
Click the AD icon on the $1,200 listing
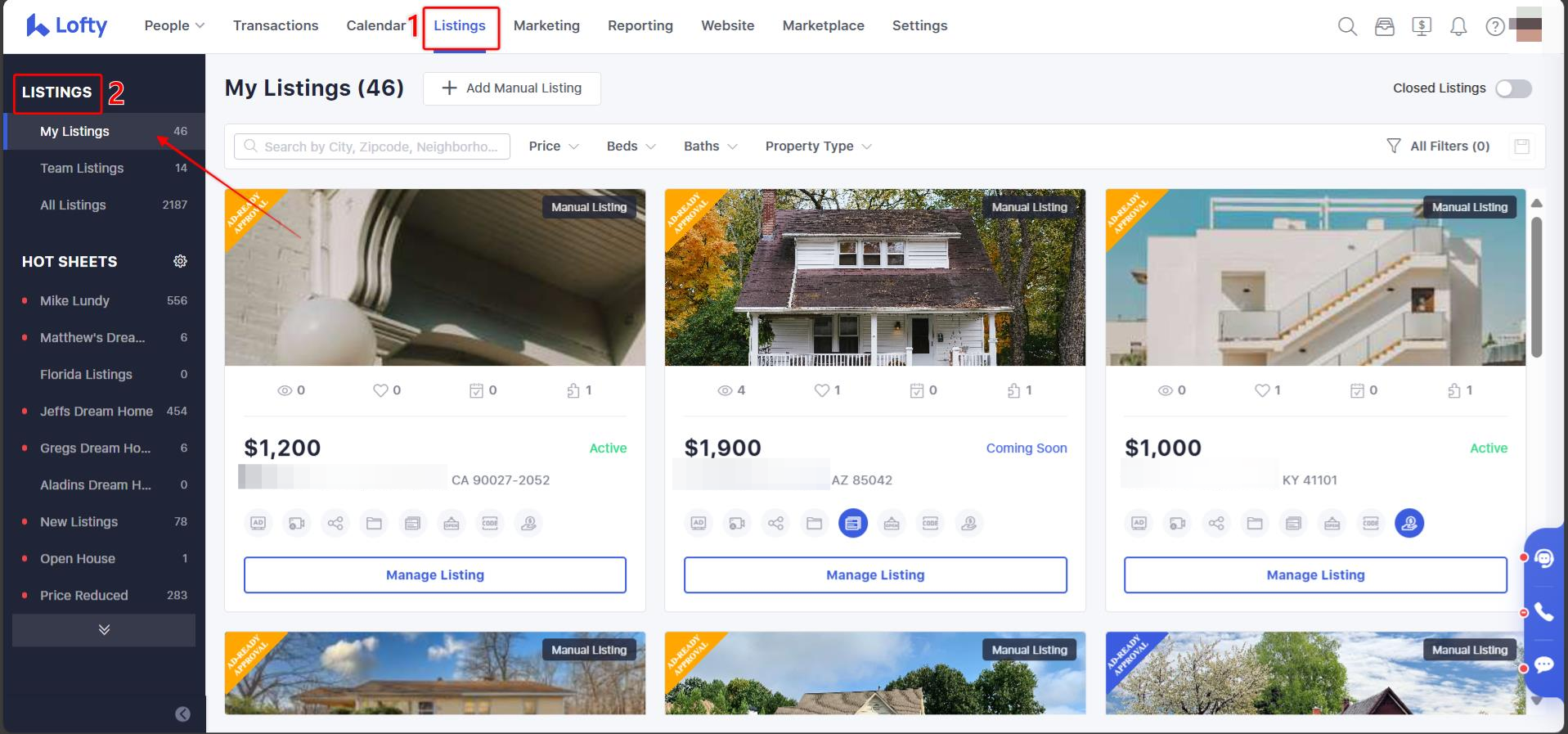click(x=258, y=523)
